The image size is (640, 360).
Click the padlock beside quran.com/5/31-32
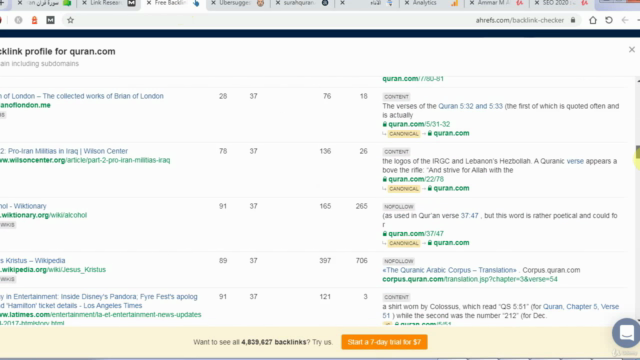pyautogui.click(x=384, y=124)
